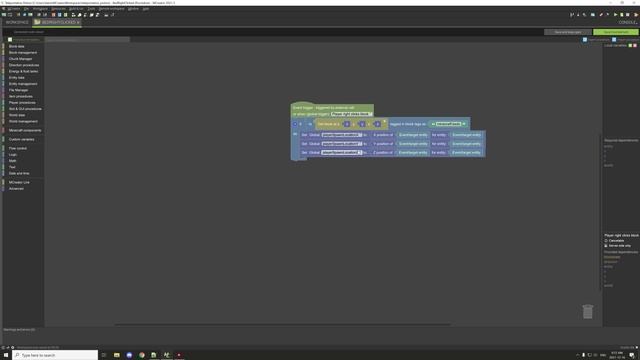640x360 pixels.
Task: Click the red remove local variable icon
Action: [x=635, y=45]
